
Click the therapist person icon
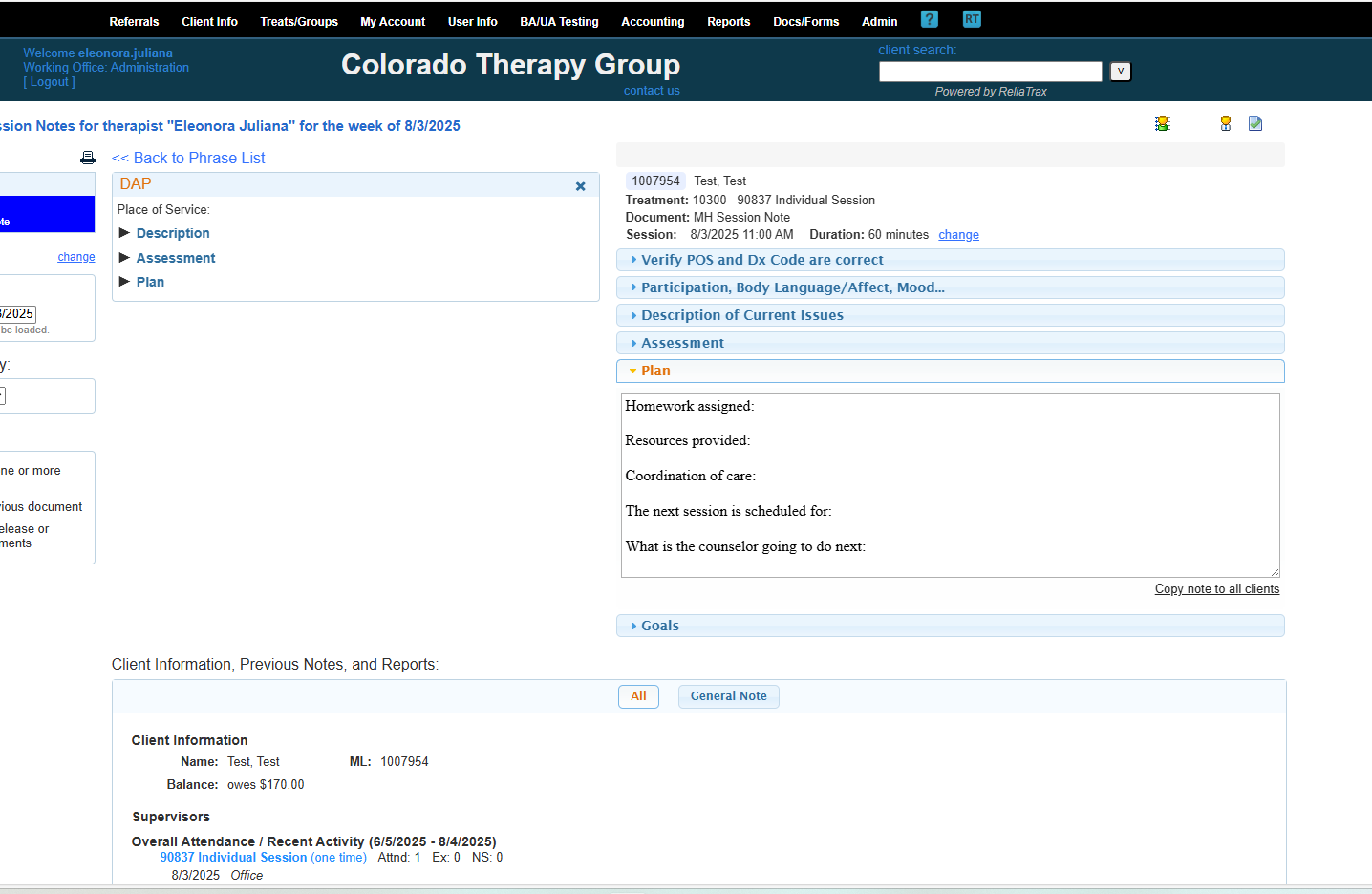pos(1226,123)
